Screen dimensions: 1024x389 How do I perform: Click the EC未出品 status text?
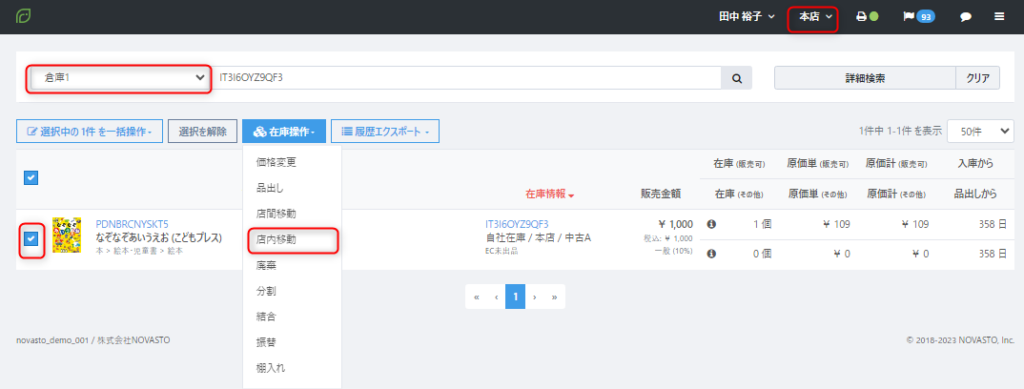[502, 250]
